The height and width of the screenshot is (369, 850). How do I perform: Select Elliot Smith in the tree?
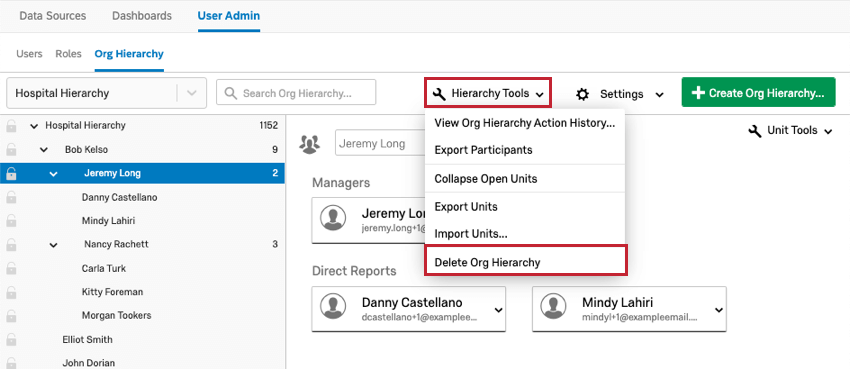(88, 340)
